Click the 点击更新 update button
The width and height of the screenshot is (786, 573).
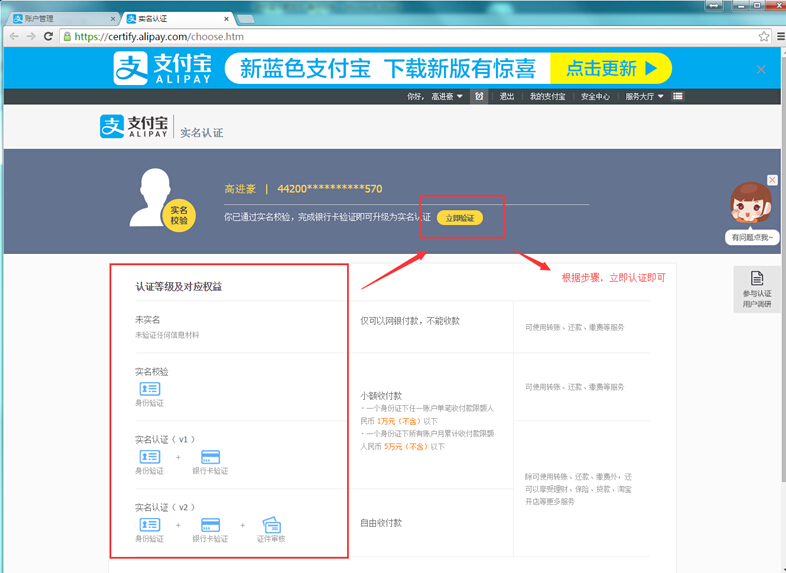tap(611, 68)
